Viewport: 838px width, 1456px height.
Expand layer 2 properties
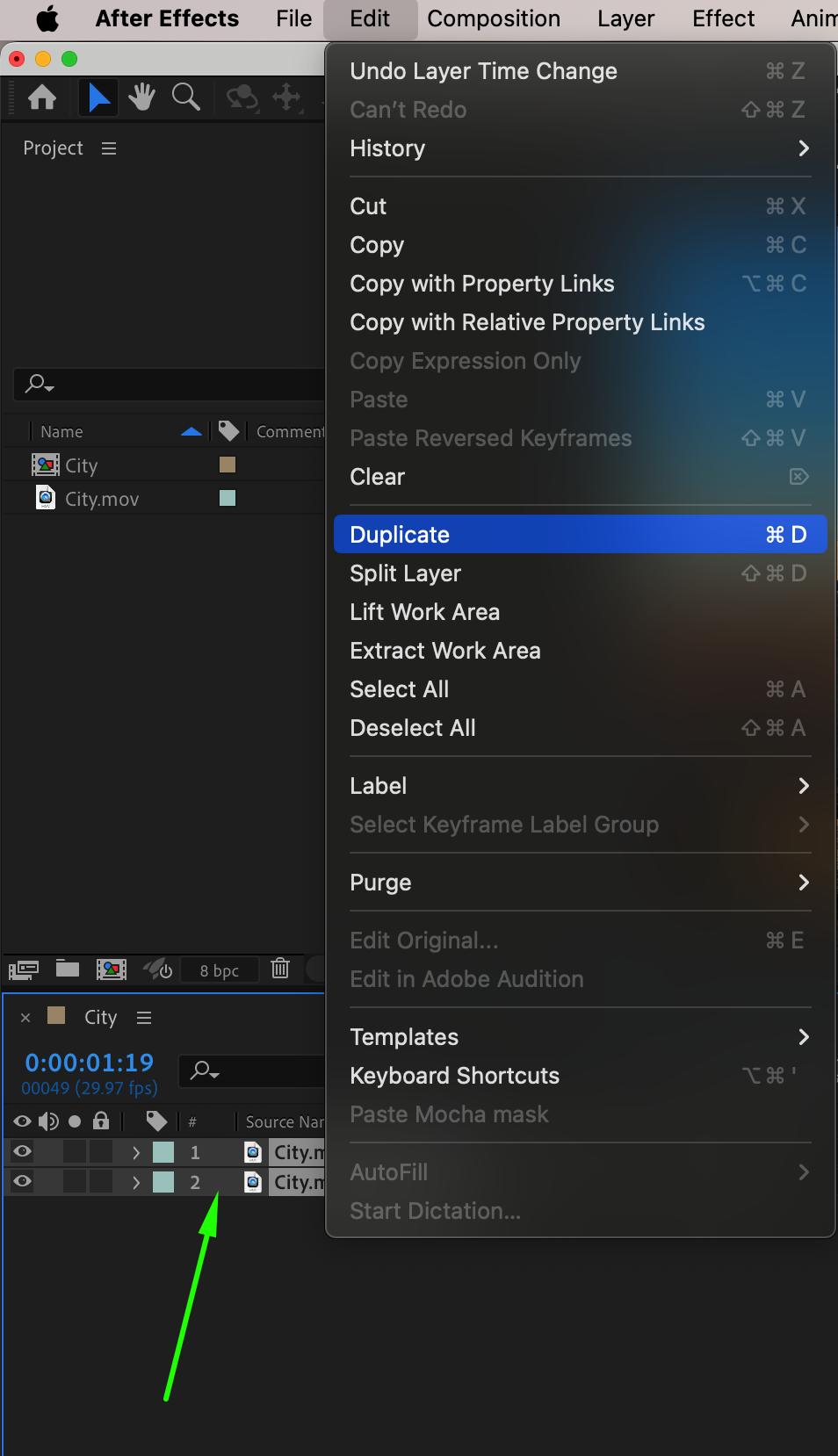point(136,1182)
